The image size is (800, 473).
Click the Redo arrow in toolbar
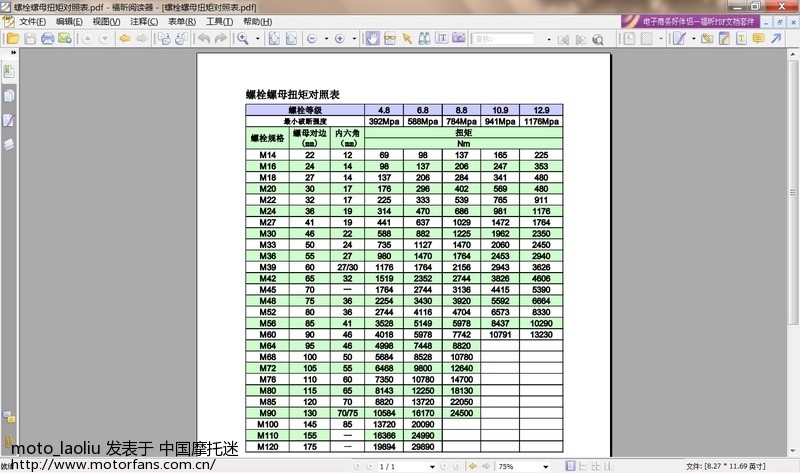(221, 39)
